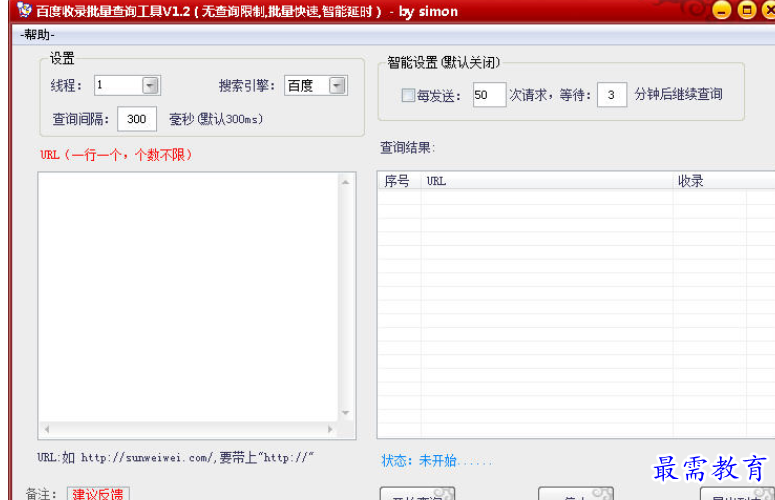775x500 pixels.
Task: Click the red URL（一行一个，个数不限） label
Action: (x=116, y=155)
